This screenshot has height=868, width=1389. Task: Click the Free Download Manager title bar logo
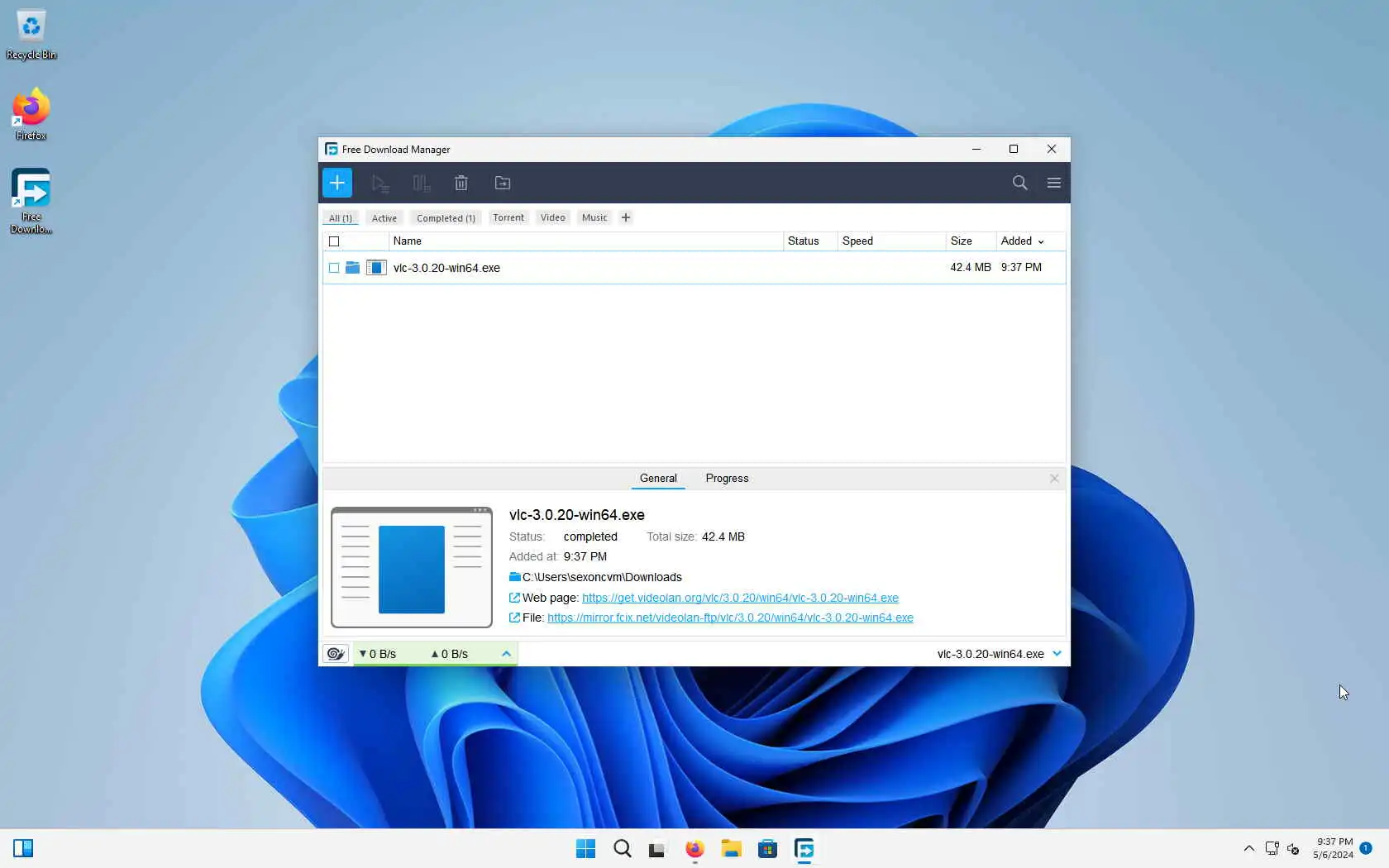[332, 150]
